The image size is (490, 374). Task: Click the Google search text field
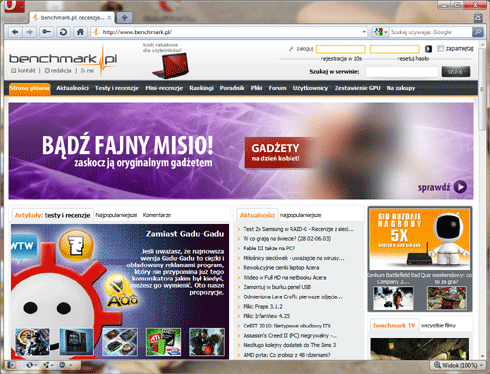430,32
